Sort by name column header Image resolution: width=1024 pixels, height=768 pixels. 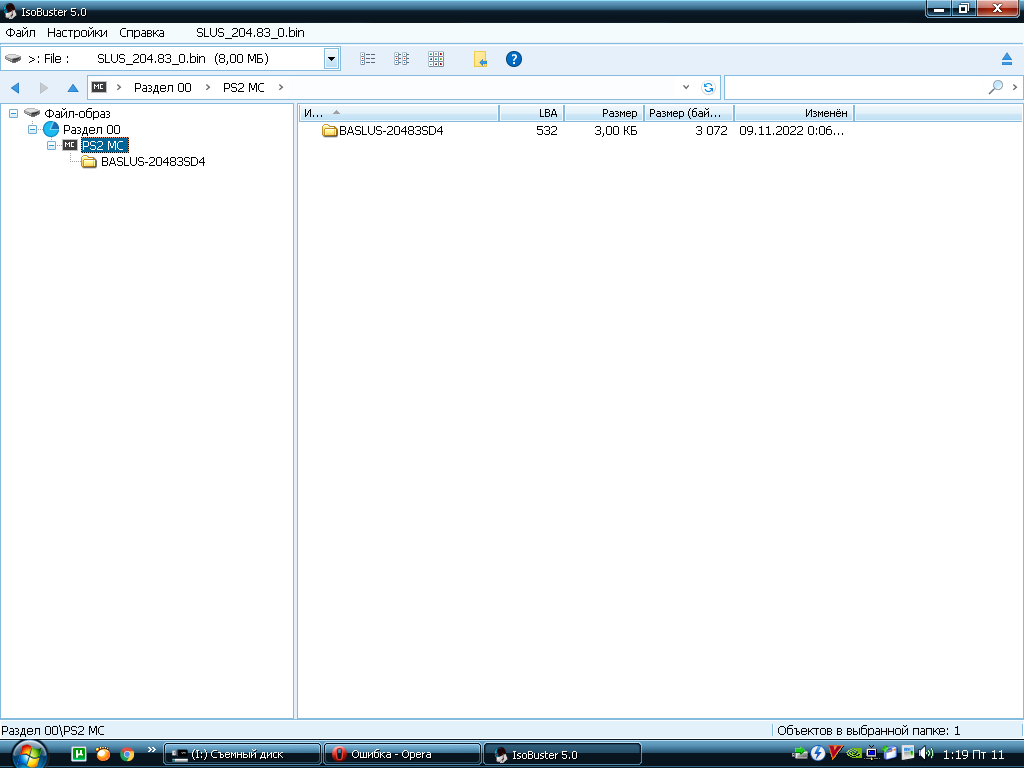(398, 113)
